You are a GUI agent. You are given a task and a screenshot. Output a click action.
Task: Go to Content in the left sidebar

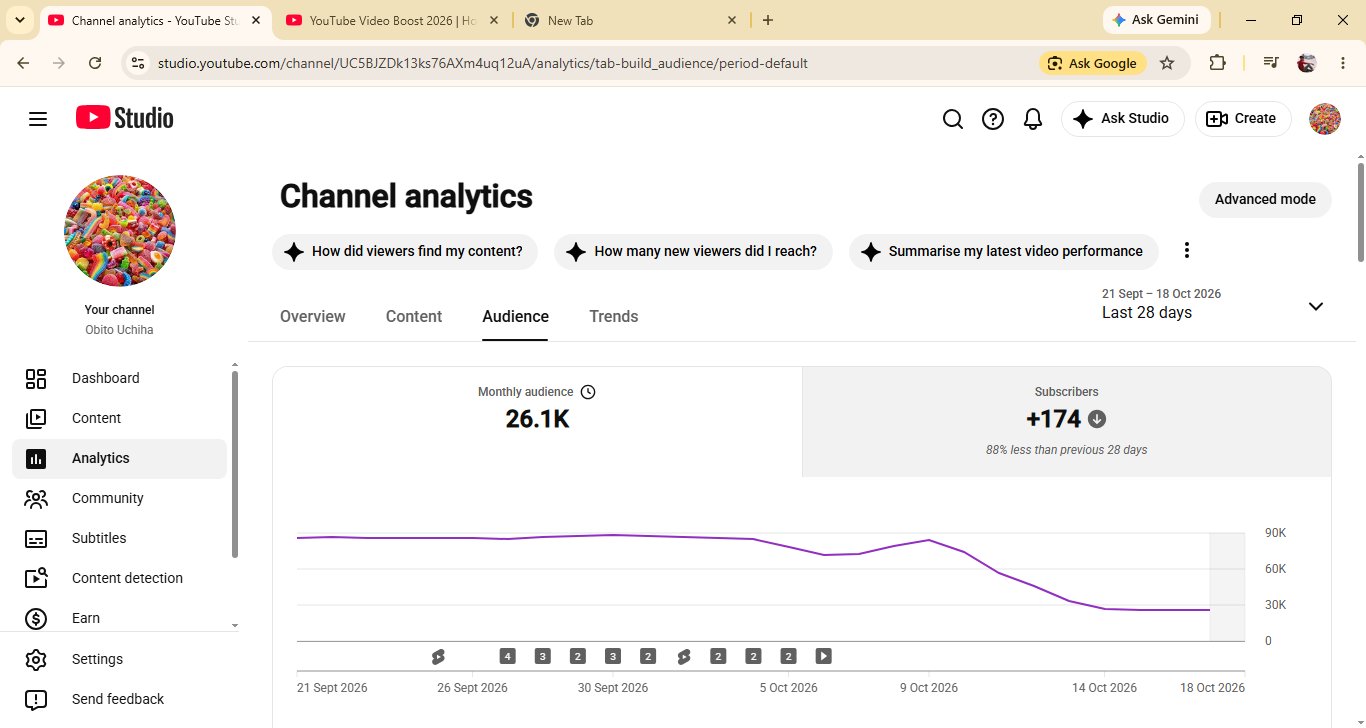pos(120,418)
